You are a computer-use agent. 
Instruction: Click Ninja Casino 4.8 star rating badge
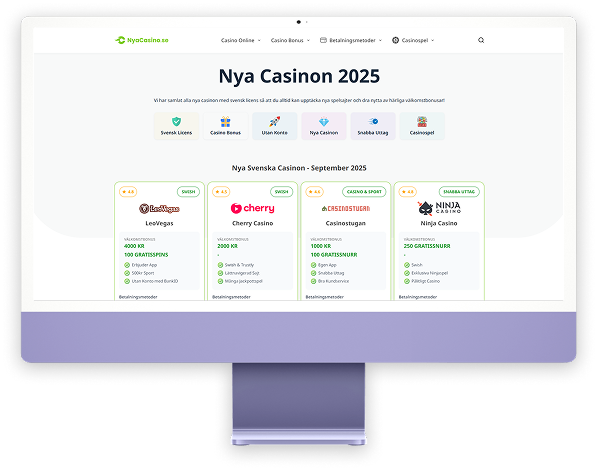click(407, 192)
